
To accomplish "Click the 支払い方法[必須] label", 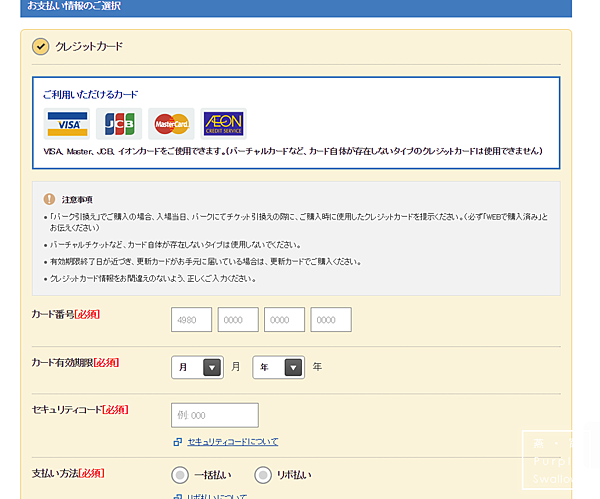I will 68,473.
